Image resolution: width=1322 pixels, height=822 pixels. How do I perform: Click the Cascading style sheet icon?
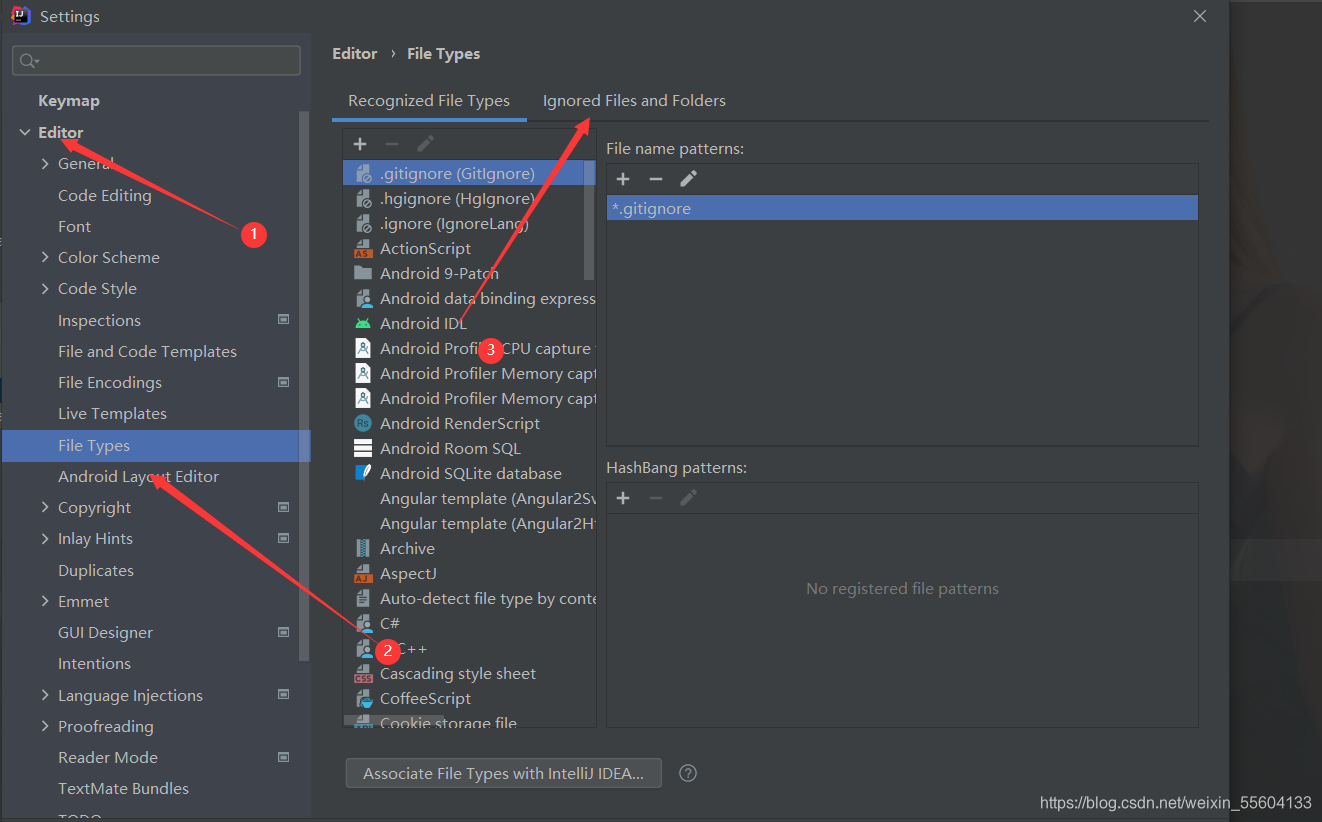click(x=363, y=674)
